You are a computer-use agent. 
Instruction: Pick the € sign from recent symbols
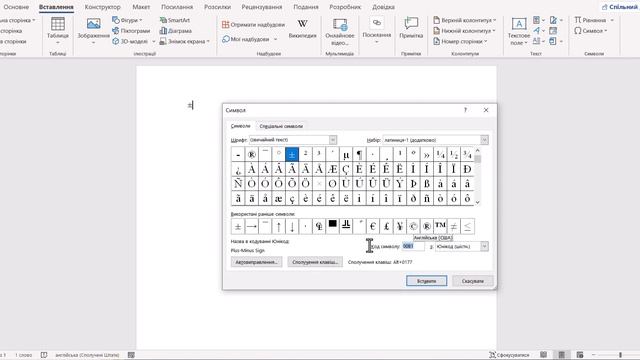pyautogui.click(x=373, y=226)
